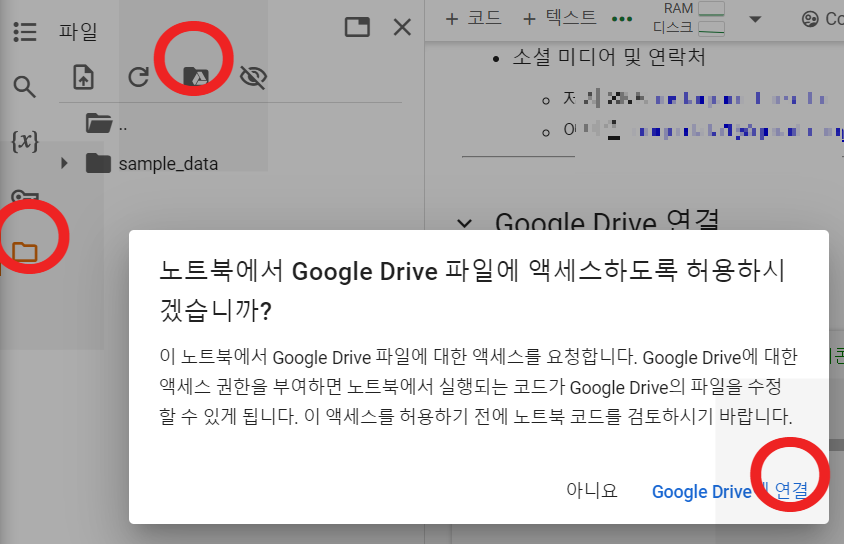Confirm Google Drive에 연결 button
This screenshot has height=544, width=844.
coord(730,491)
